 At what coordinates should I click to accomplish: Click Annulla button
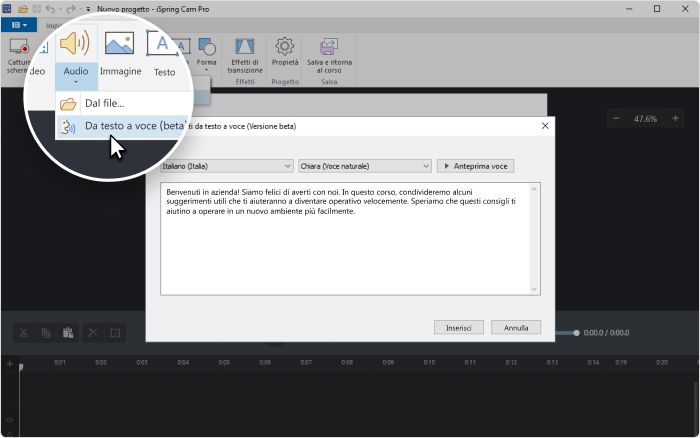pyautogui.click(x=516, y=327)
